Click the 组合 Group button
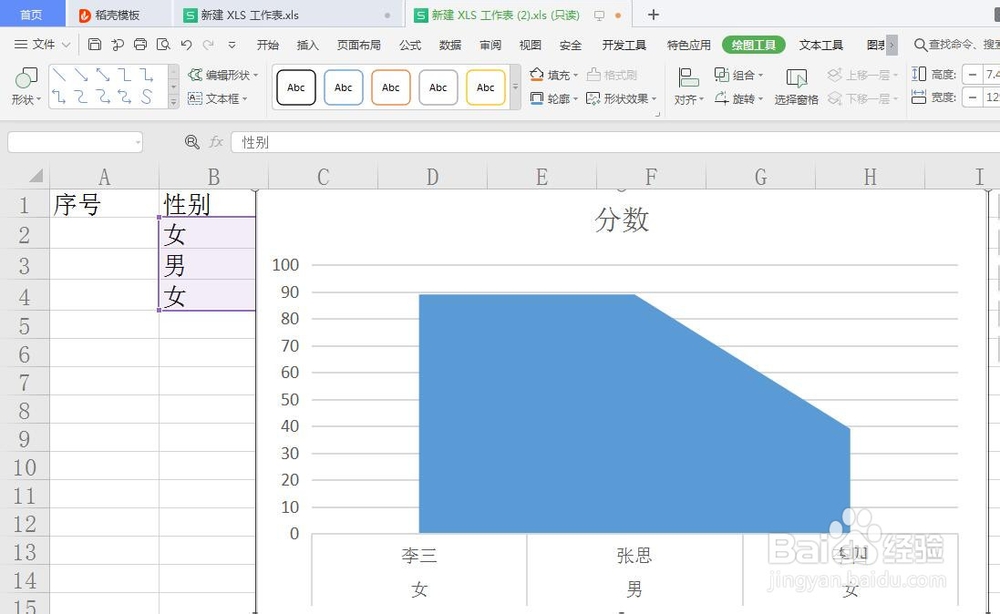 [742, 75]
